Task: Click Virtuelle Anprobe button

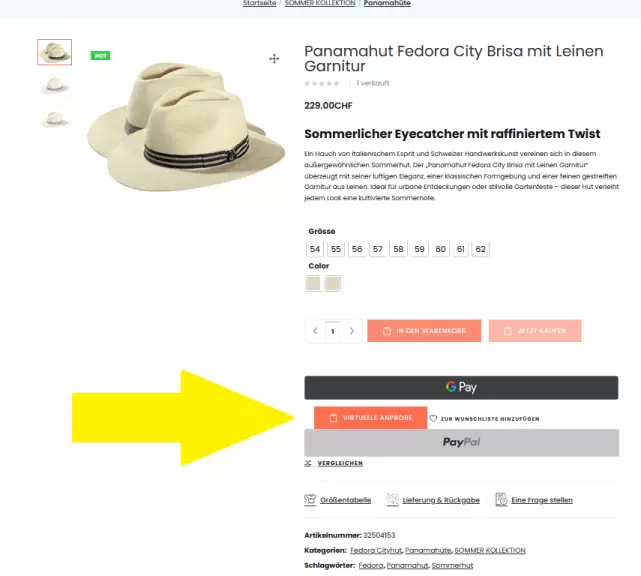Action: click(x=370, y=418)
